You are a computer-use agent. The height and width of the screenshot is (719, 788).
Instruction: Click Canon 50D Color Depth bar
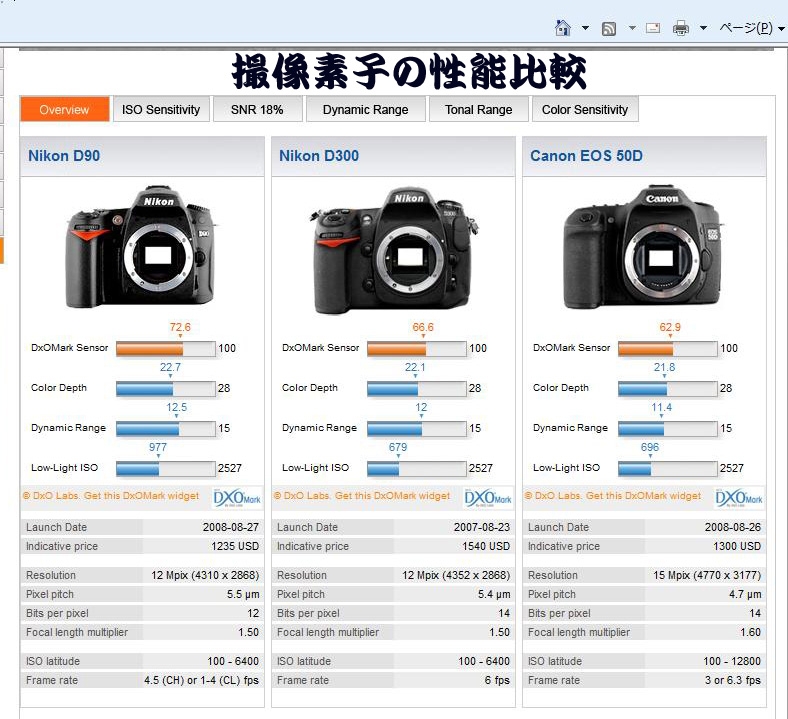click(x=667, y=389)
